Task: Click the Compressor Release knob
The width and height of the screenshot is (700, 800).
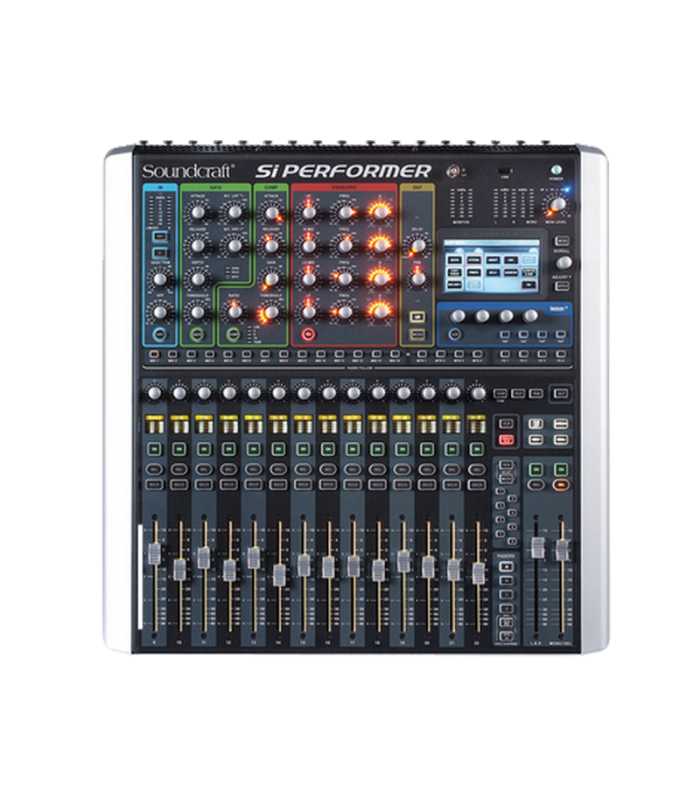Action: (x=271, y=245)
